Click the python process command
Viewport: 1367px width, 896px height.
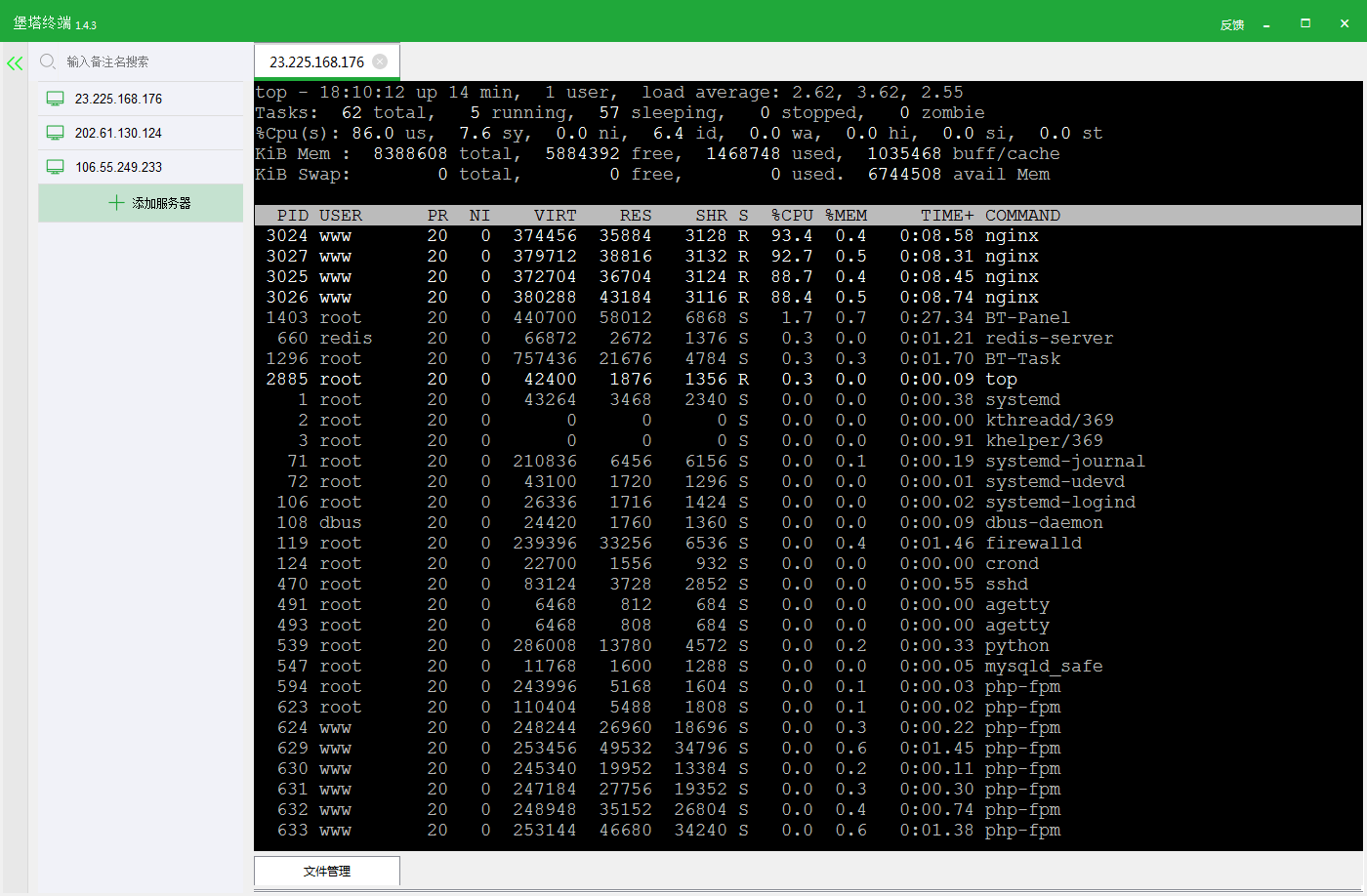(1016, 646)
